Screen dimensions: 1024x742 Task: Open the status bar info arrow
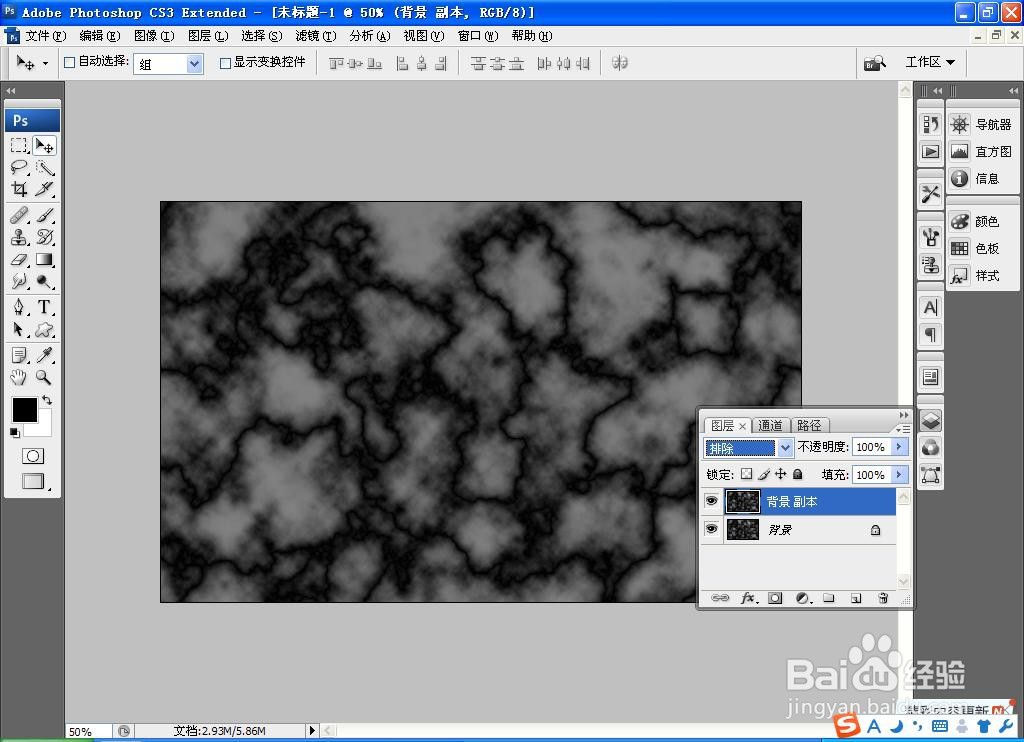tap(312, 731)
